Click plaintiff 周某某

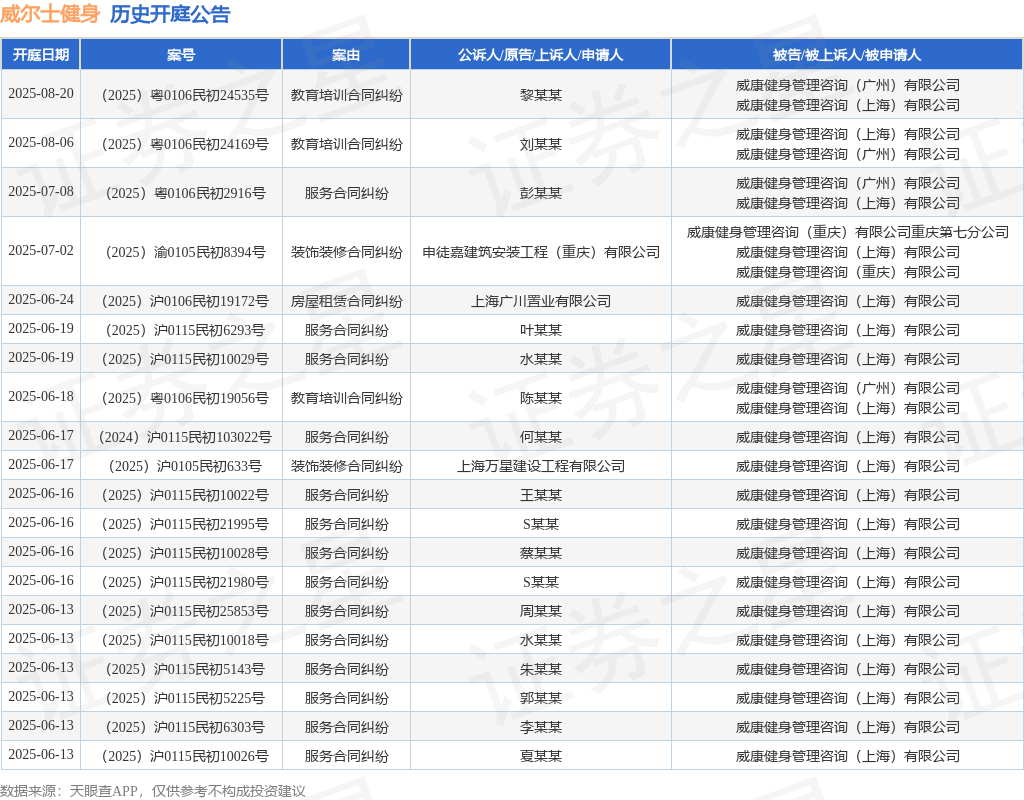pos(541,611)
